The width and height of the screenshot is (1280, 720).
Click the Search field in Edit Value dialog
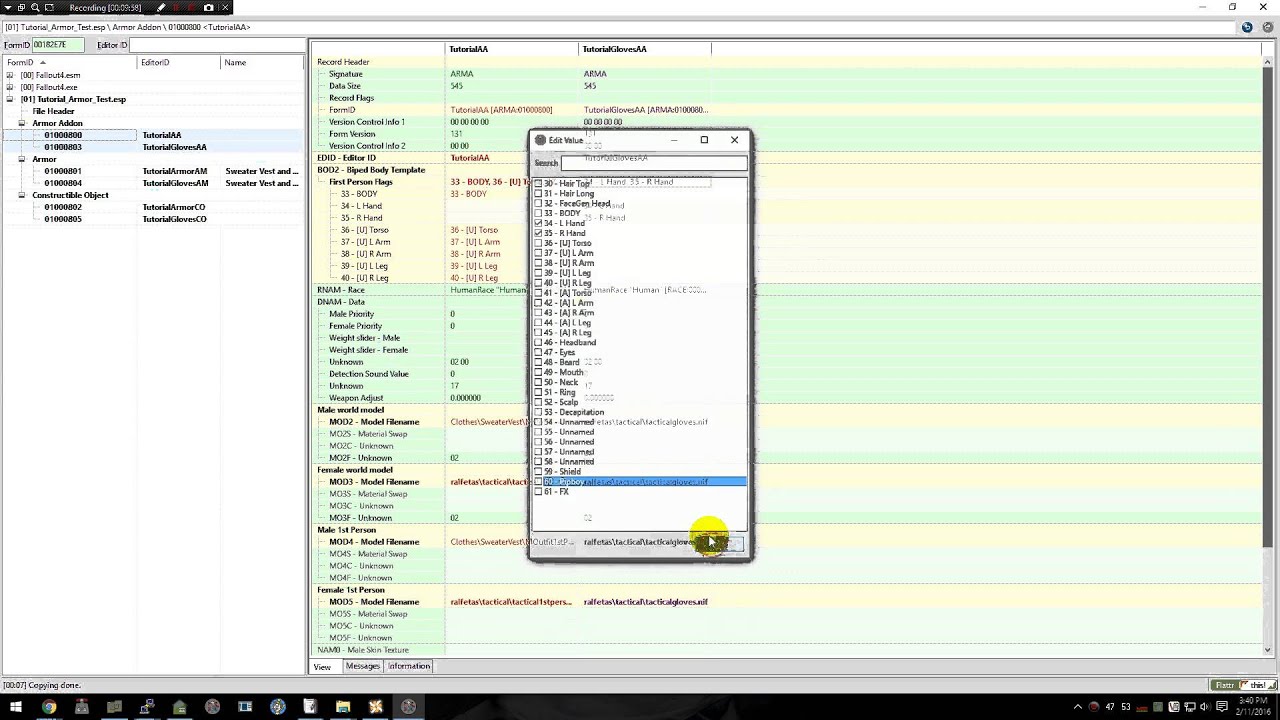tap(654, 162)
